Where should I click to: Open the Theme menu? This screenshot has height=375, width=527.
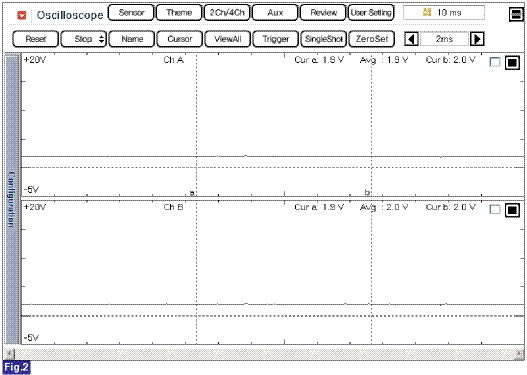coord(179,13)
